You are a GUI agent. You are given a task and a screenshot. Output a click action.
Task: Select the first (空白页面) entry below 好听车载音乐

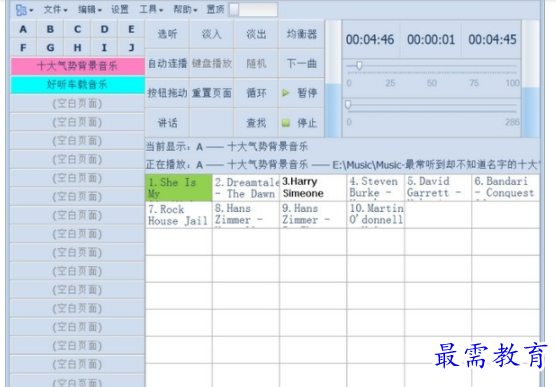coord(77,104)
